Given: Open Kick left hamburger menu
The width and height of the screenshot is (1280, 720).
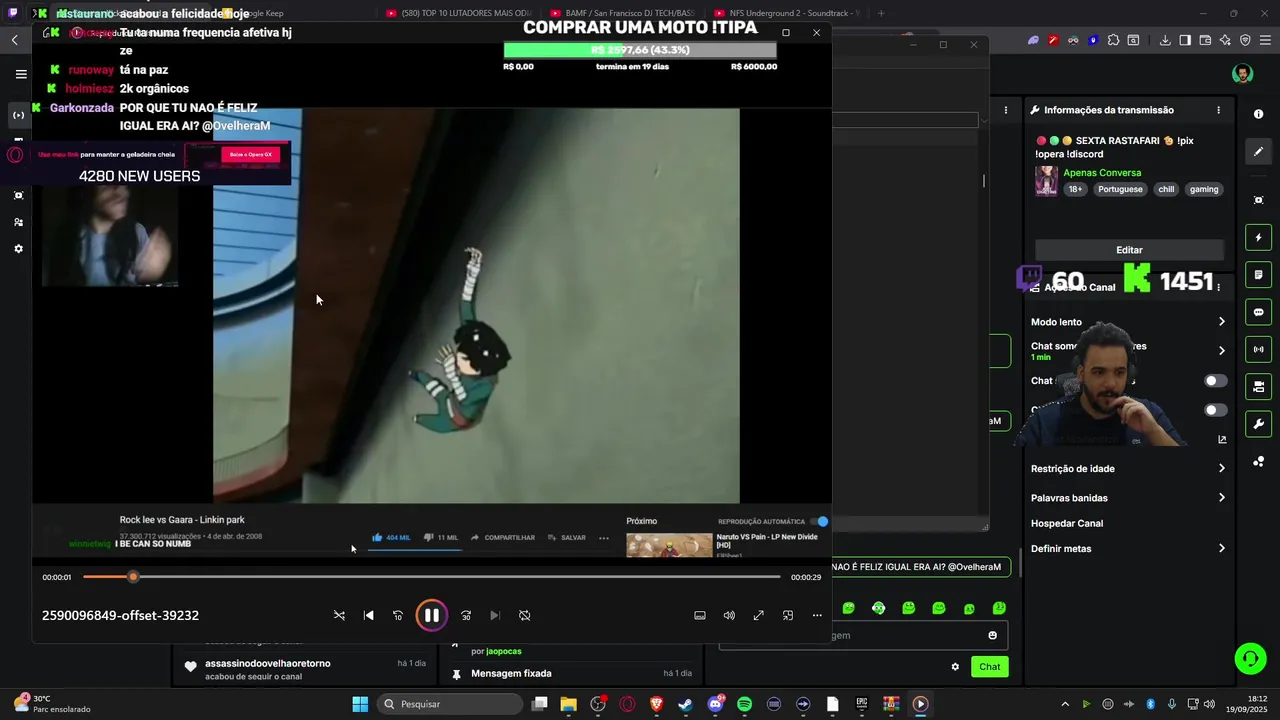Looking at the screenshot, I should click(x=20, y=74).
